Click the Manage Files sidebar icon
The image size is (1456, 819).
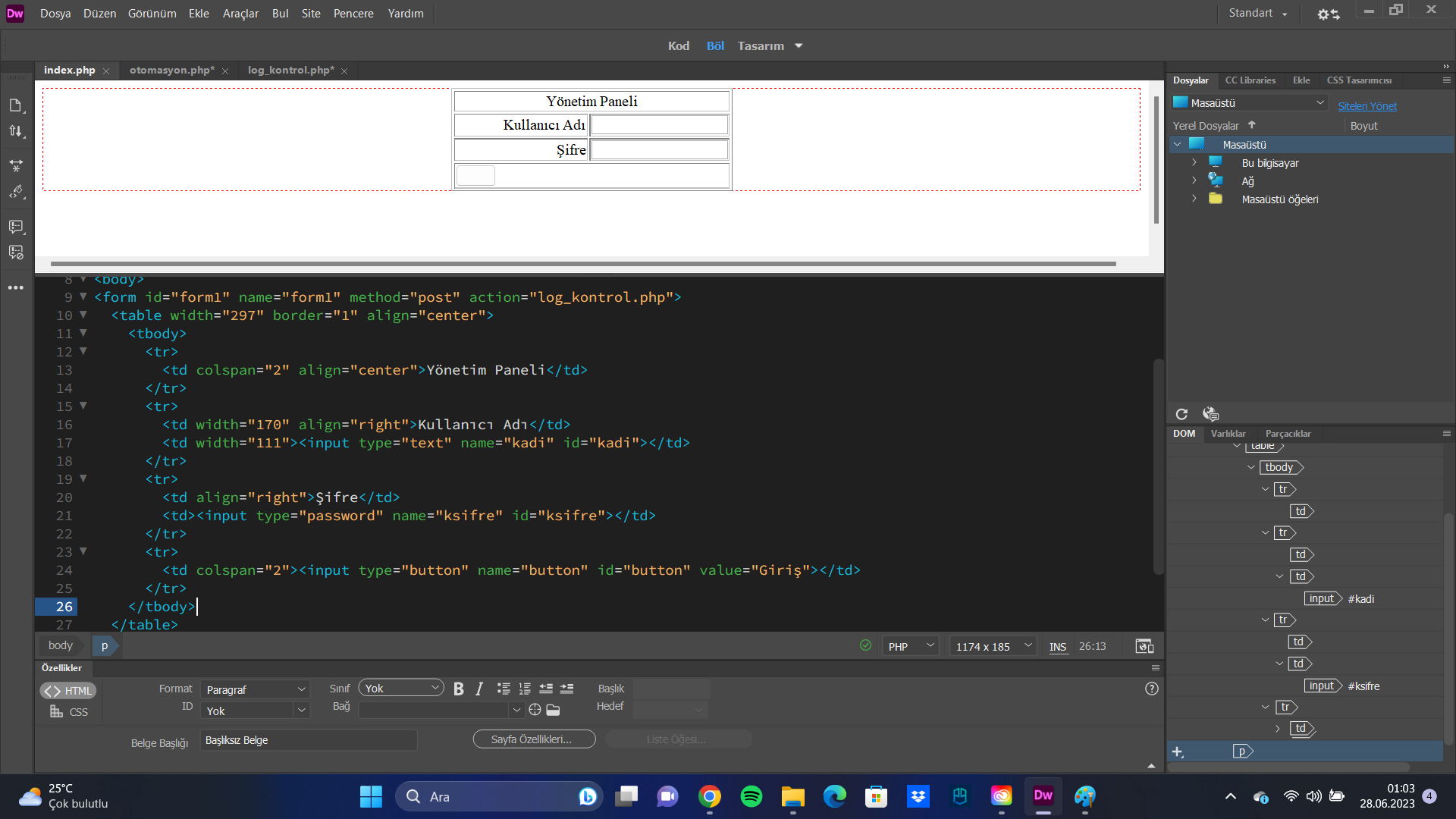coord(16,131)
